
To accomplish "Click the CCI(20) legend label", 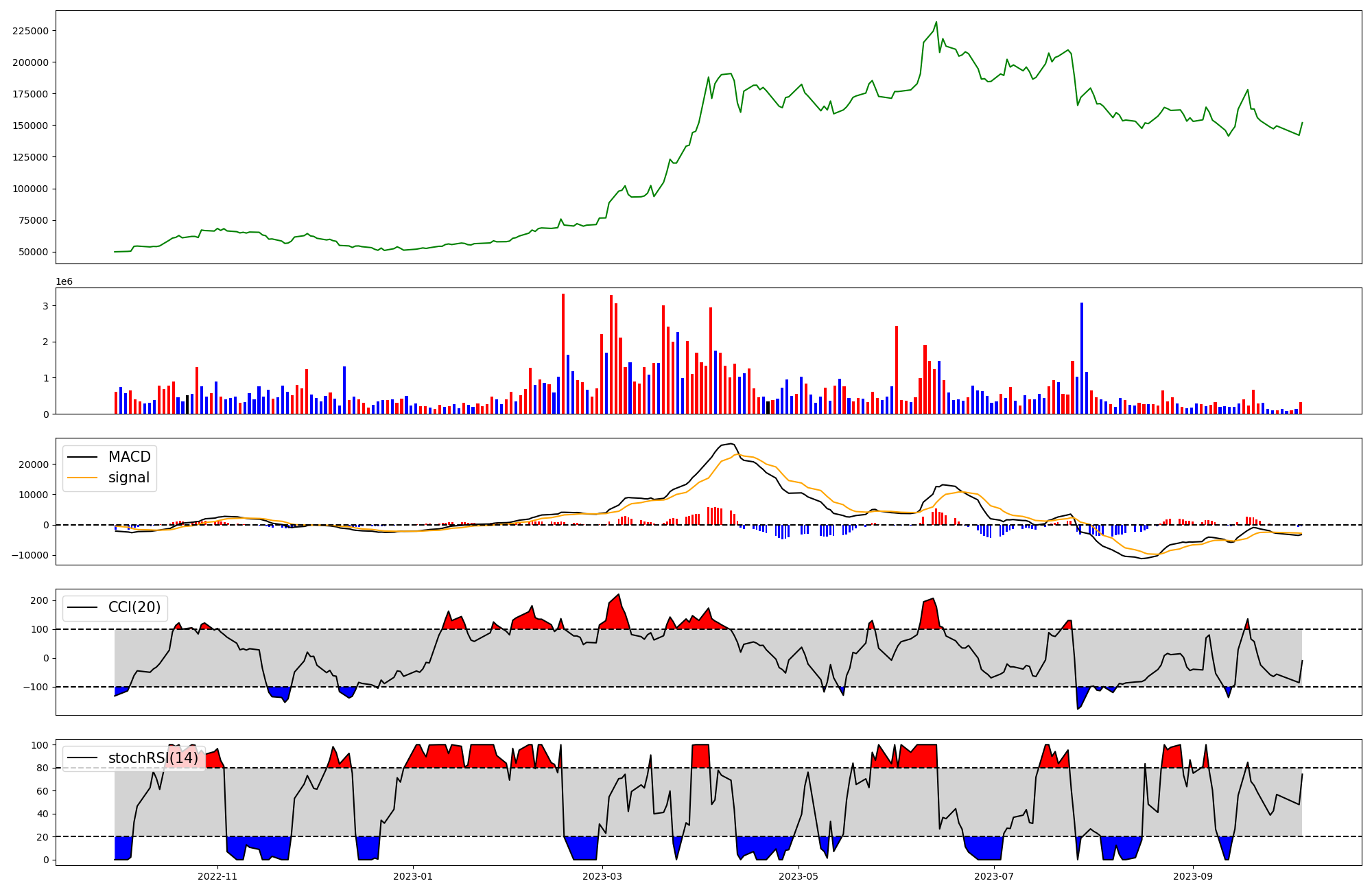I will [134, 607].
